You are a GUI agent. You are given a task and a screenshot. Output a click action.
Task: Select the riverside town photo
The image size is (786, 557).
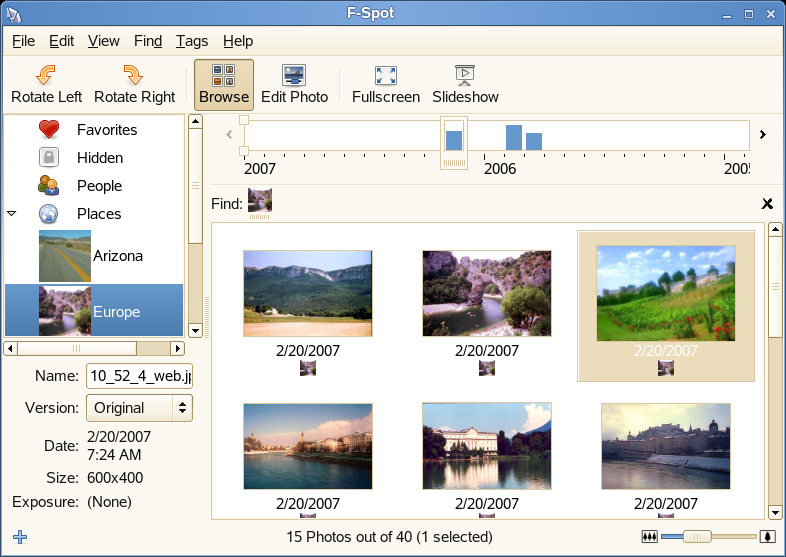308,446
